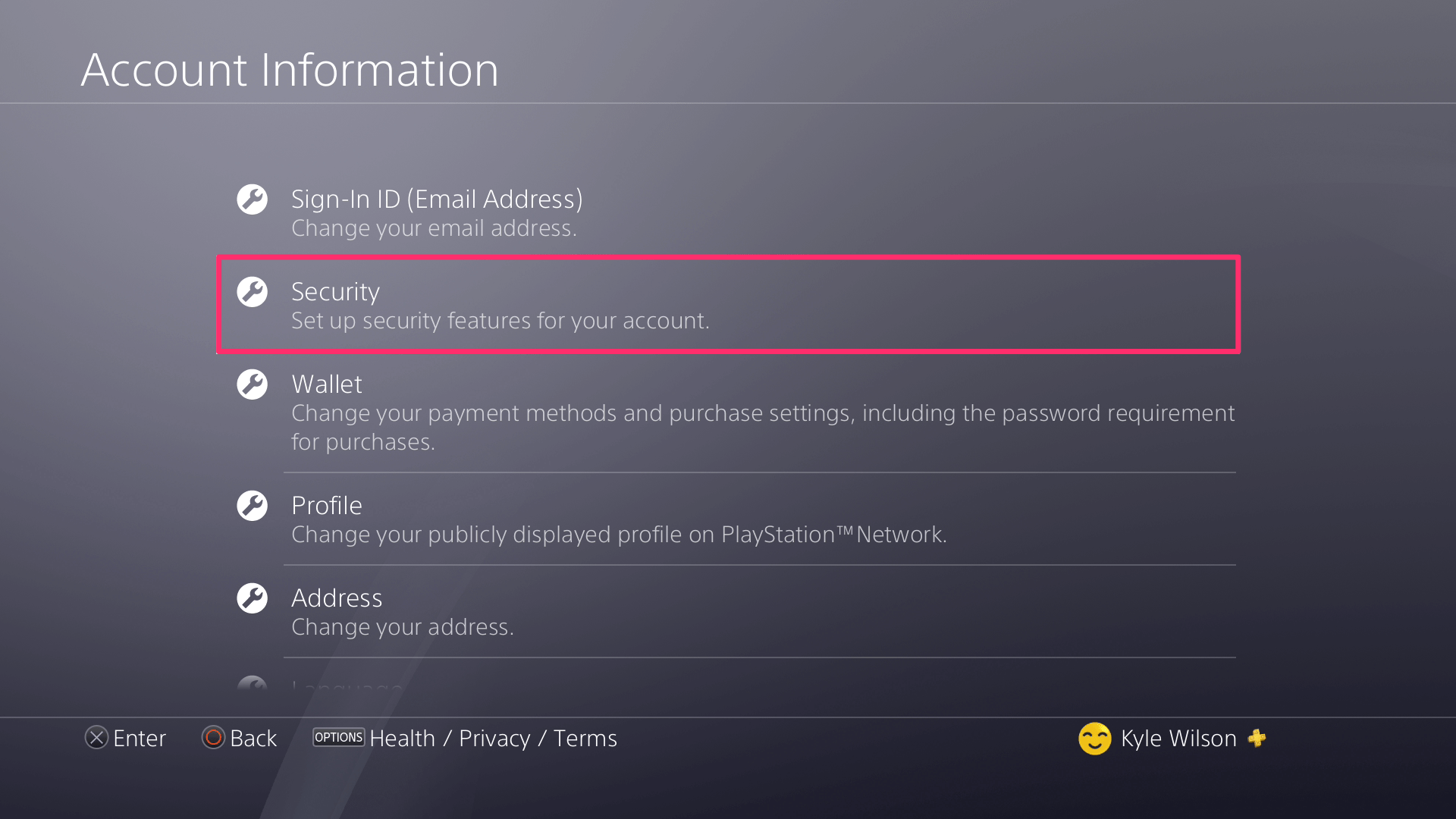Click the Back label
Screen dimensions: 1456x819
253,738
